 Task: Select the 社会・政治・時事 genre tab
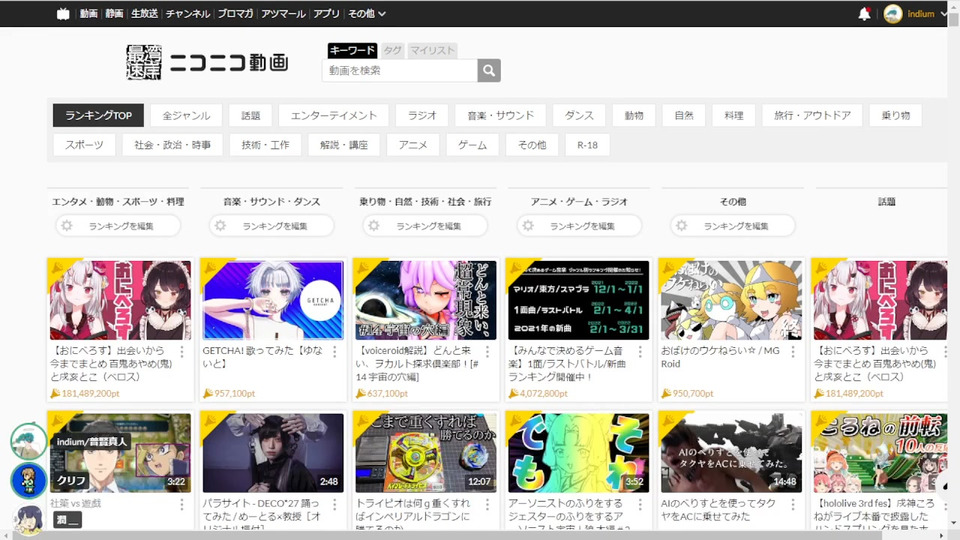click(172, 145)
